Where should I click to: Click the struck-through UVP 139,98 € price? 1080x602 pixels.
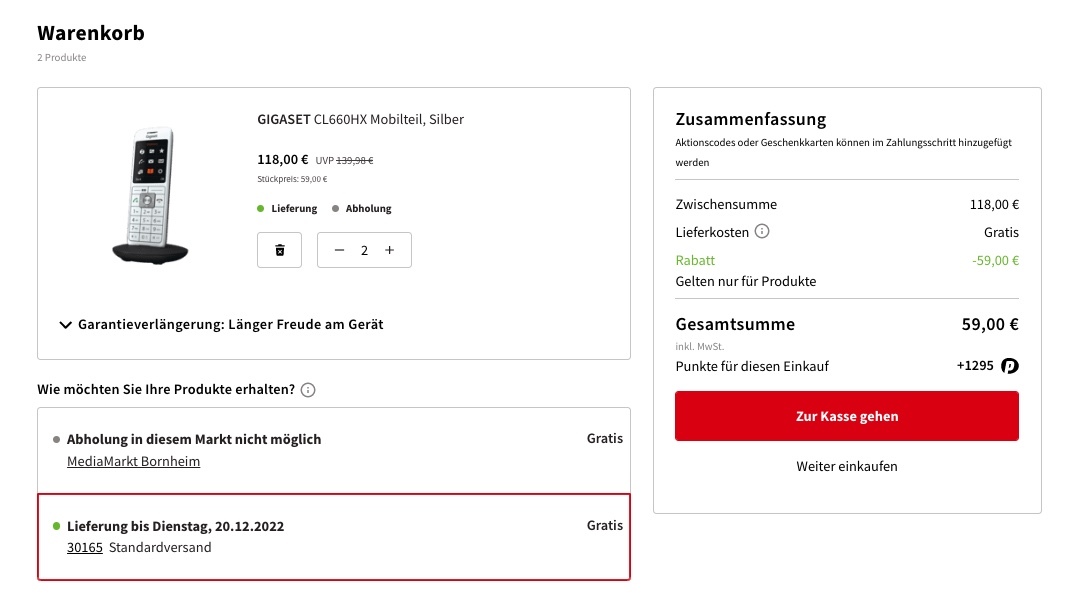point(344,160)
